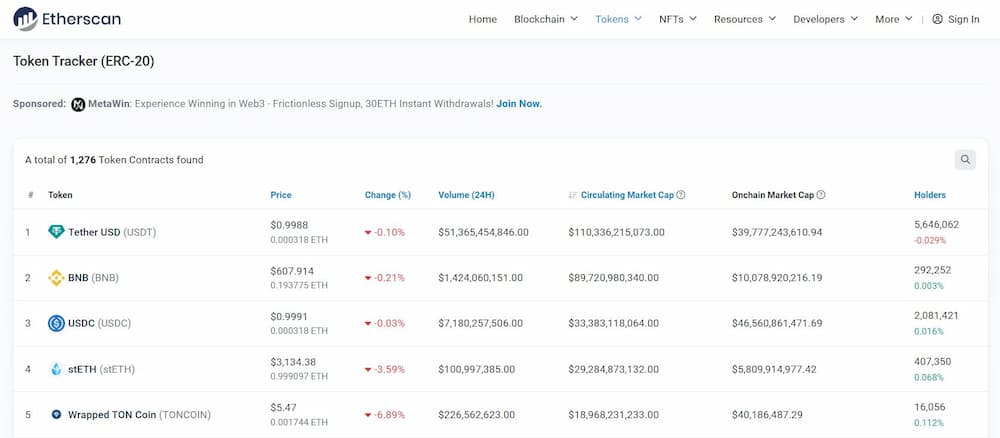This screenshot has width=1000, height=438.
Task: Click the market cap $89,720,980,340.00
Action: pos(614,278)
